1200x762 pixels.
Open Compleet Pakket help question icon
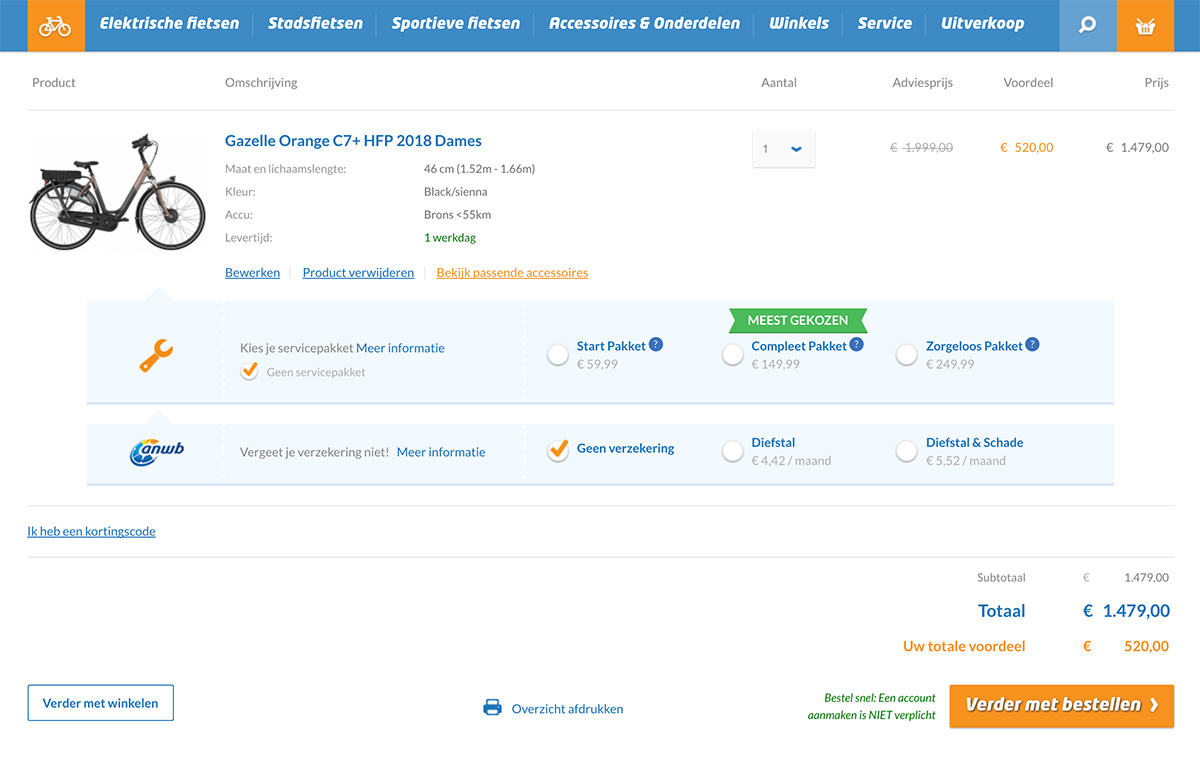[856, 344]
